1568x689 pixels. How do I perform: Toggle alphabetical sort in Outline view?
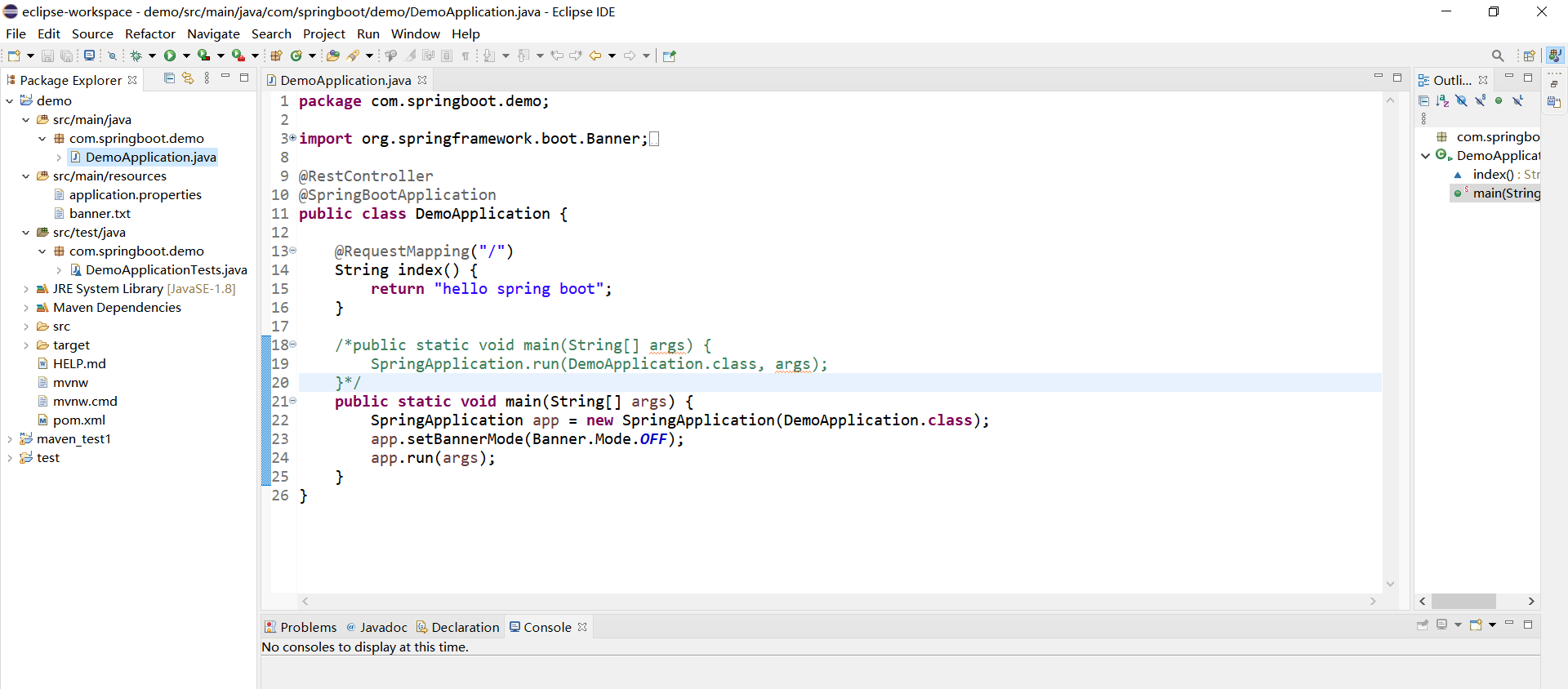[x=1442, y=100]
